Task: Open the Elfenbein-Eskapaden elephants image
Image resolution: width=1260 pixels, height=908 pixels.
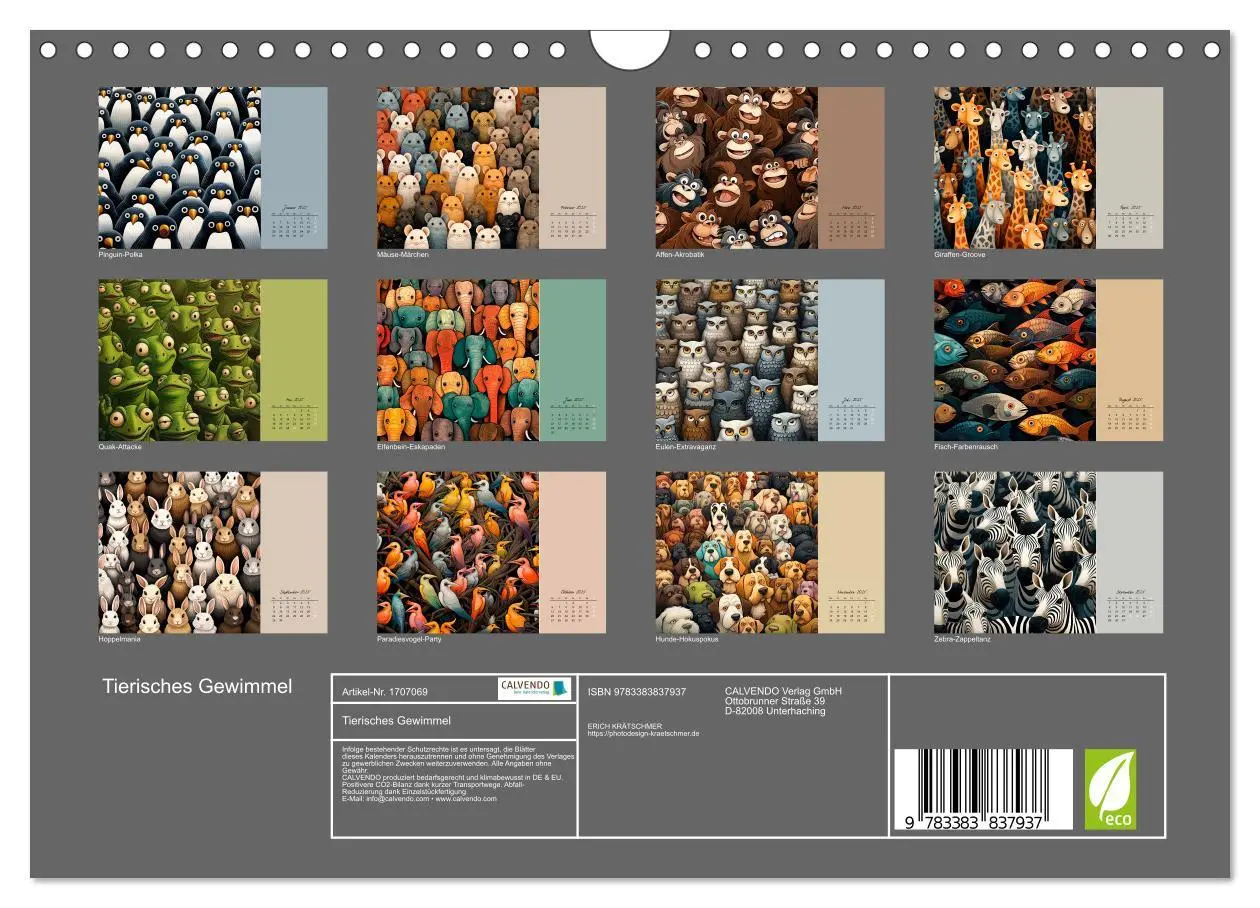Action: point(458,360)
